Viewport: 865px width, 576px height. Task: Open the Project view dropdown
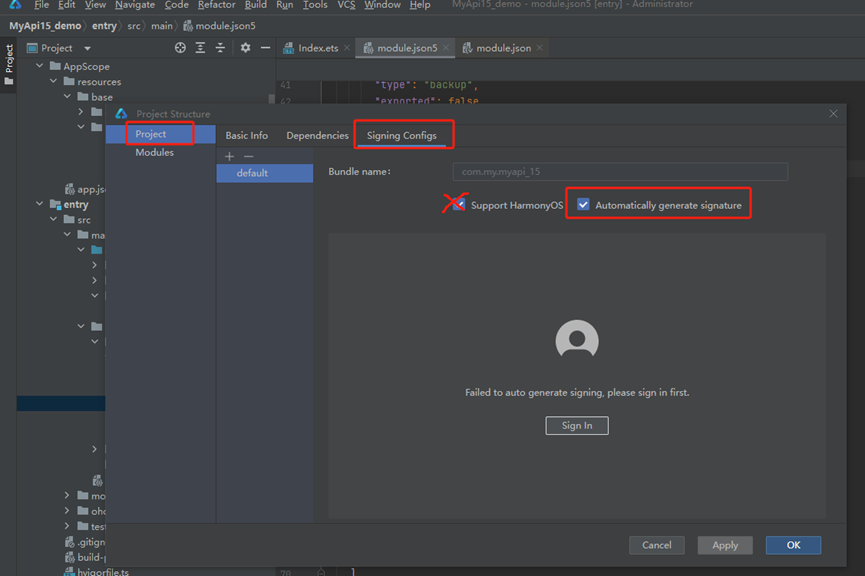pos(87,48)
